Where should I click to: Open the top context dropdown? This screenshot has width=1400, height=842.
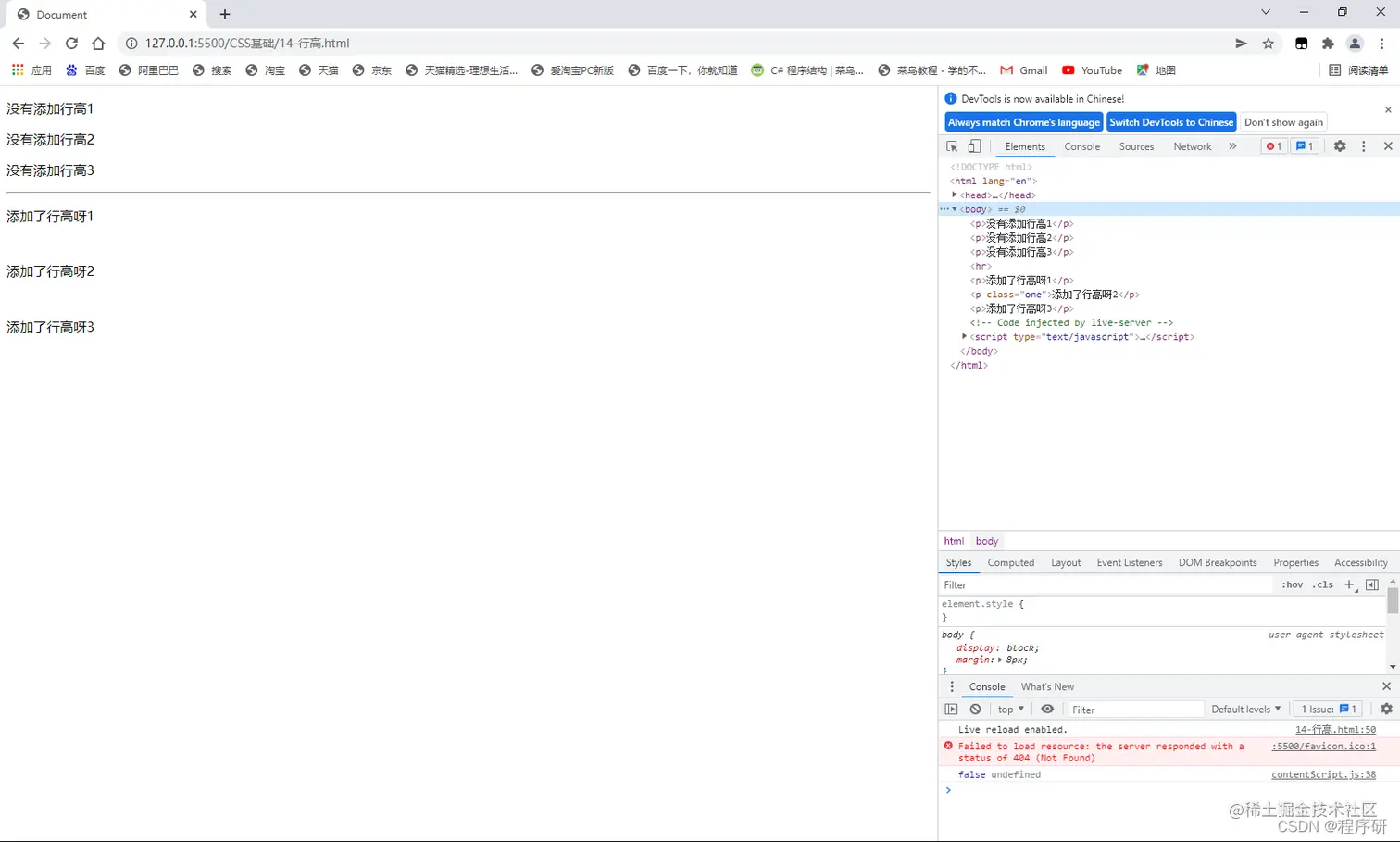1011,710
